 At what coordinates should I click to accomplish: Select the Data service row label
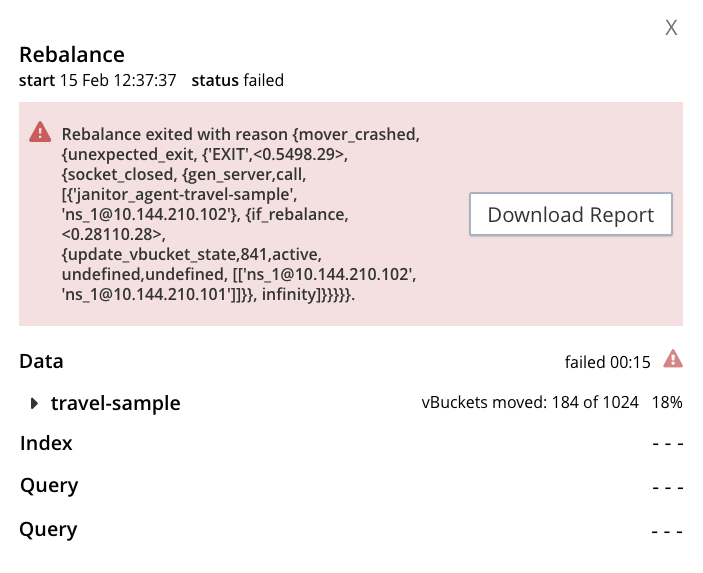41,361
